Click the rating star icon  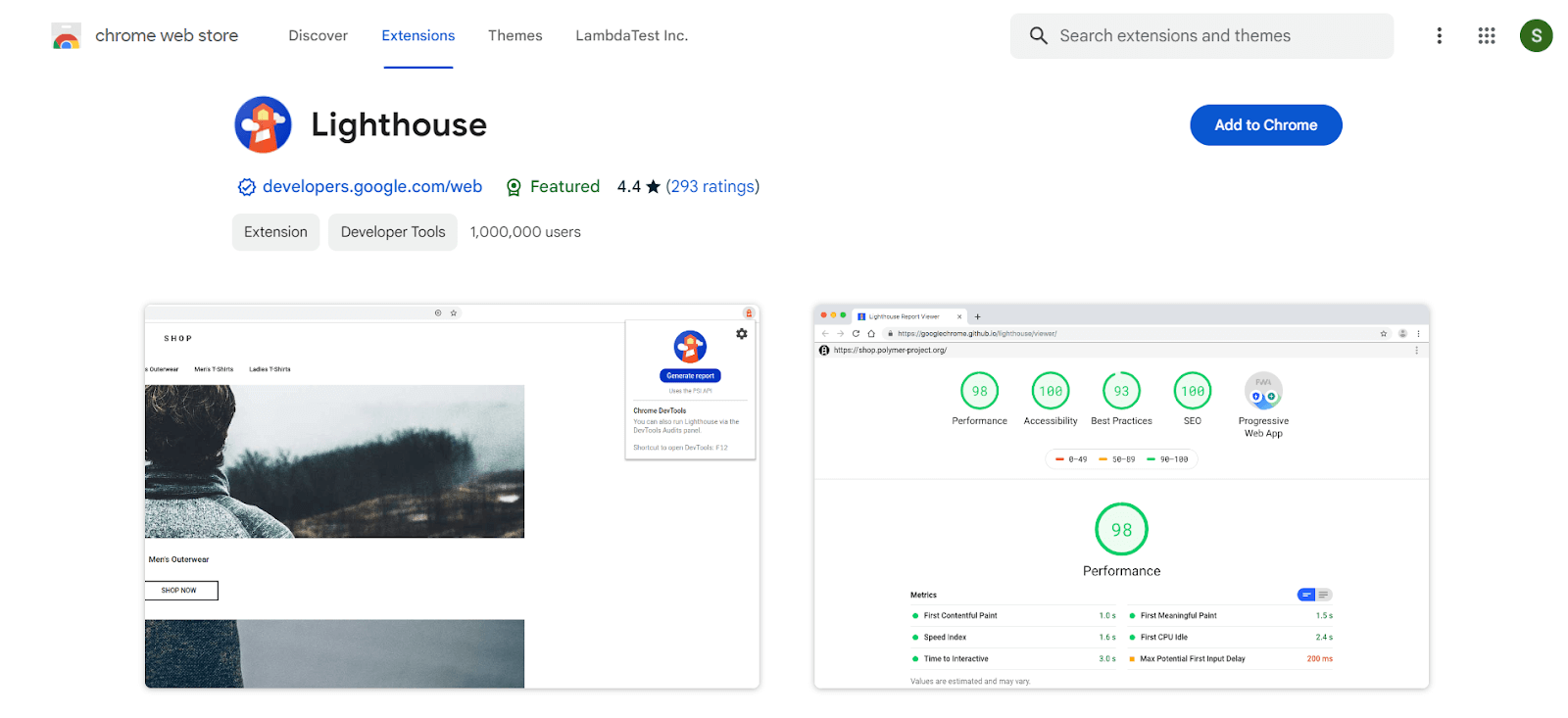point(653,187)
